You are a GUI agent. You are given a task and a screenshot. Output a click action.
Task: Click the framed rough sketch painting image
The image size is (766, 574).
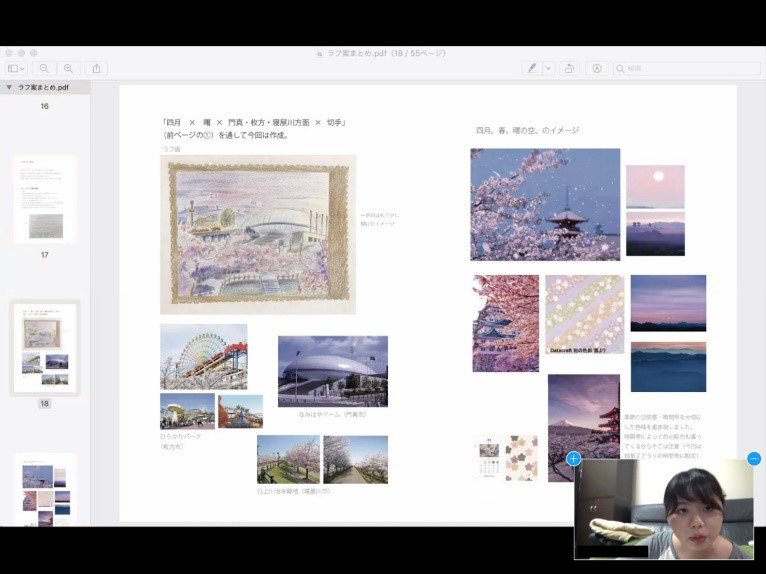point(258,235)
